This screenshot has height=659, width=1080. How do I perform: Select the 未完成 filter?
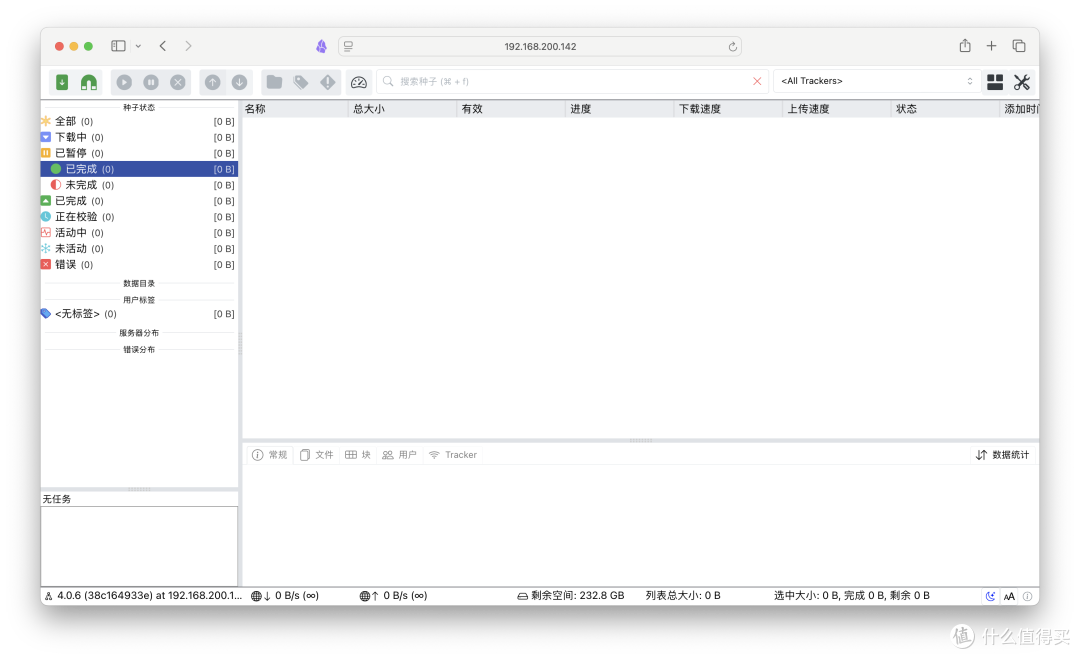[x=138, y=185]
